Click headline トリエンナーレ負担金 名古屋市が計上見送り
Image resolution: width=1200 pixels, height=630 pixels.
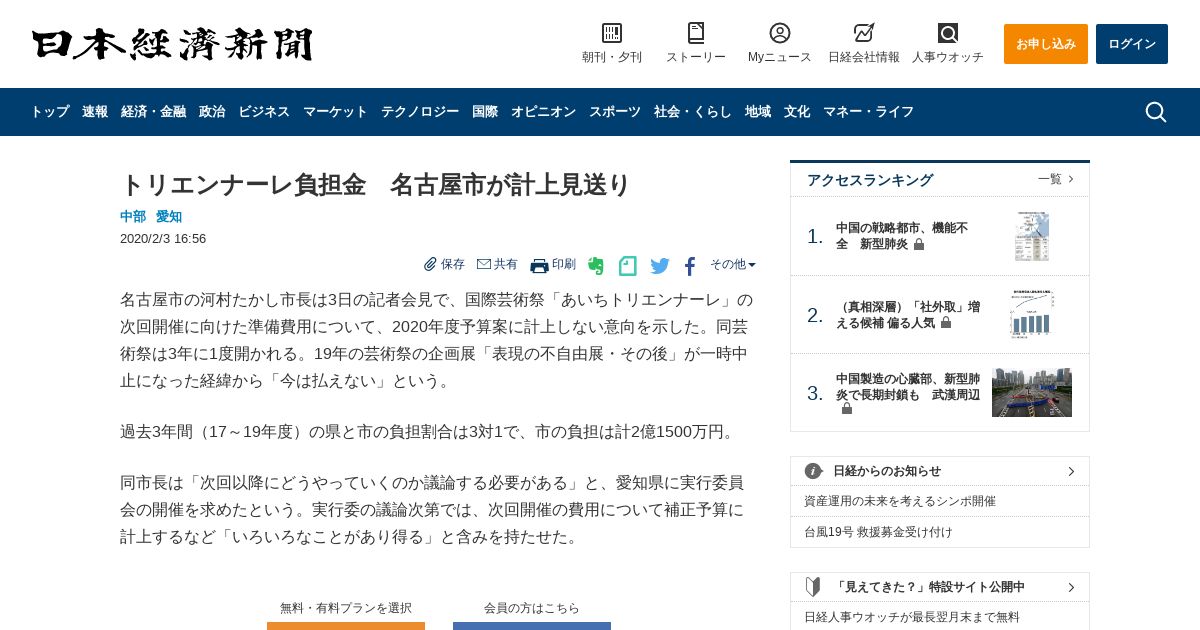point(376,185)
